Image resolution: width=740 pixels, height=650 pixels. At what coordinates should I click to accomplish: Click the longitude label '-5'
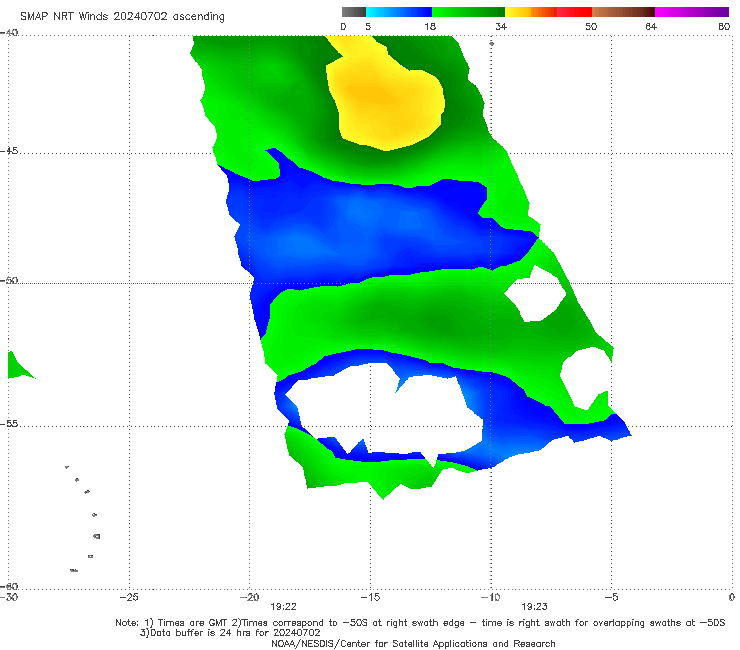[x=611, y=597]
